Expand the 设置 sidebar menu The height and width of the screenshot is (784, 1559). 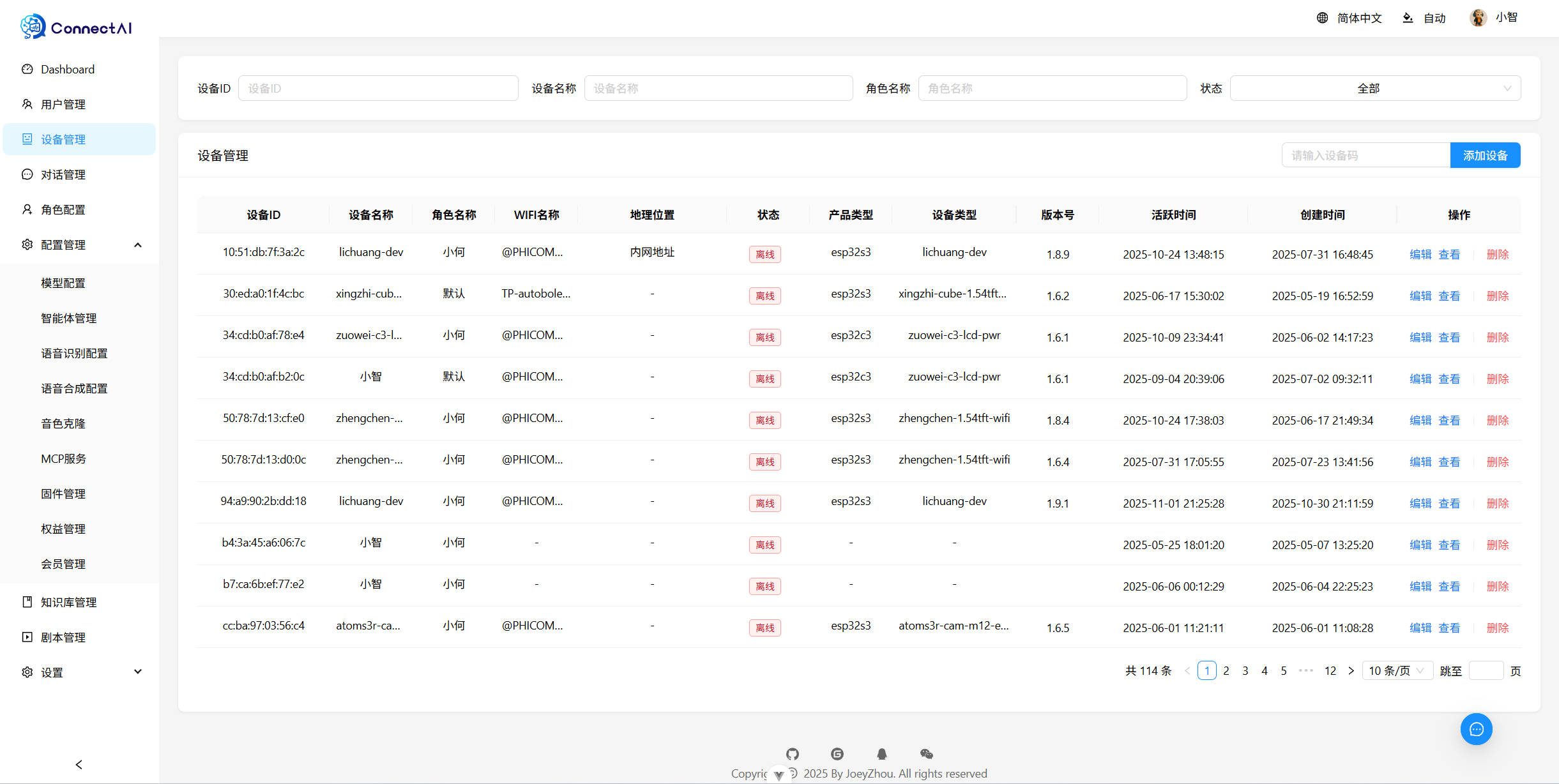137,672
